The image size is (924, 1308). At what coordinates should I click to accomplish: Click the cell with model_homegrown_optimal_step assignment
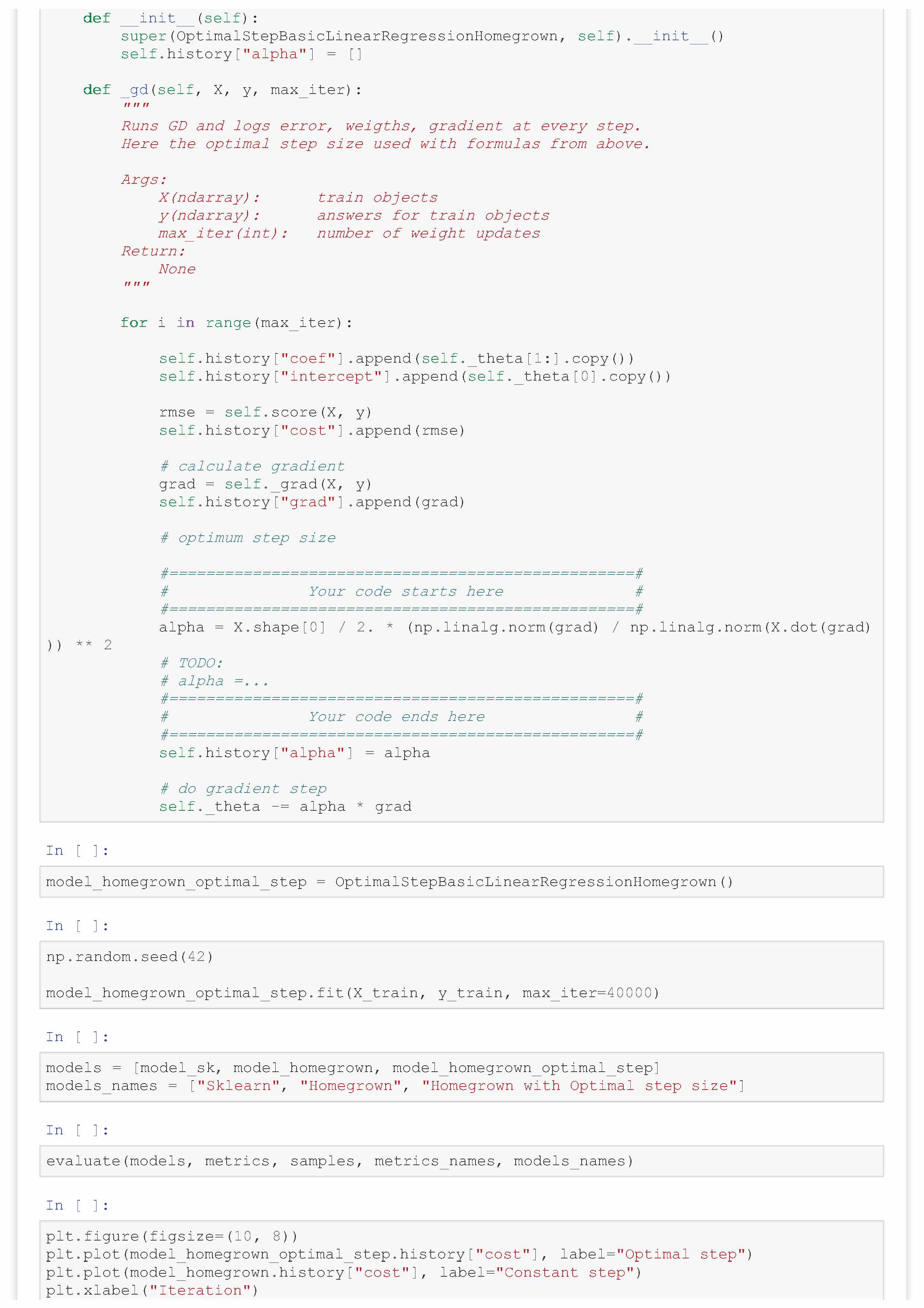pyautogui.click(x=389, y=882)
